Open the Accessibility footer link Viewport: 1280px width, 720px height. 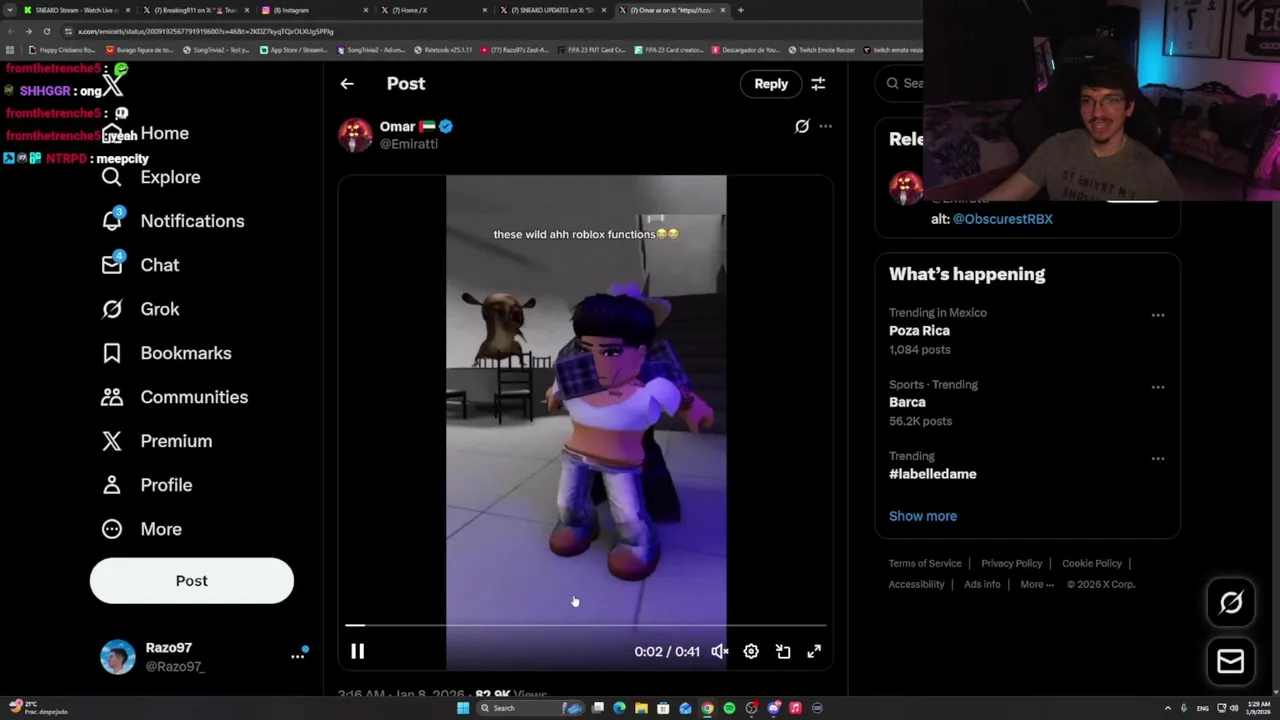916,584
